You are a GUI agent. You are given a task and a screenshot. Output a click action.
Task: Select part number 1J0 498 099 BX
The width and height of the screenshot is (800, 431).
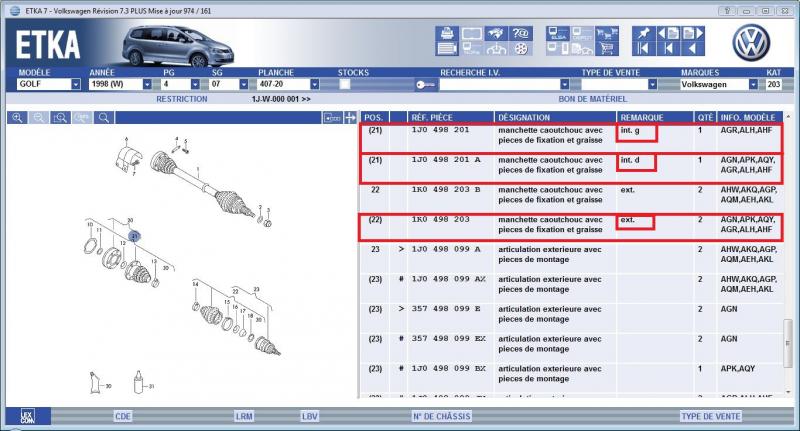point(449,369)
